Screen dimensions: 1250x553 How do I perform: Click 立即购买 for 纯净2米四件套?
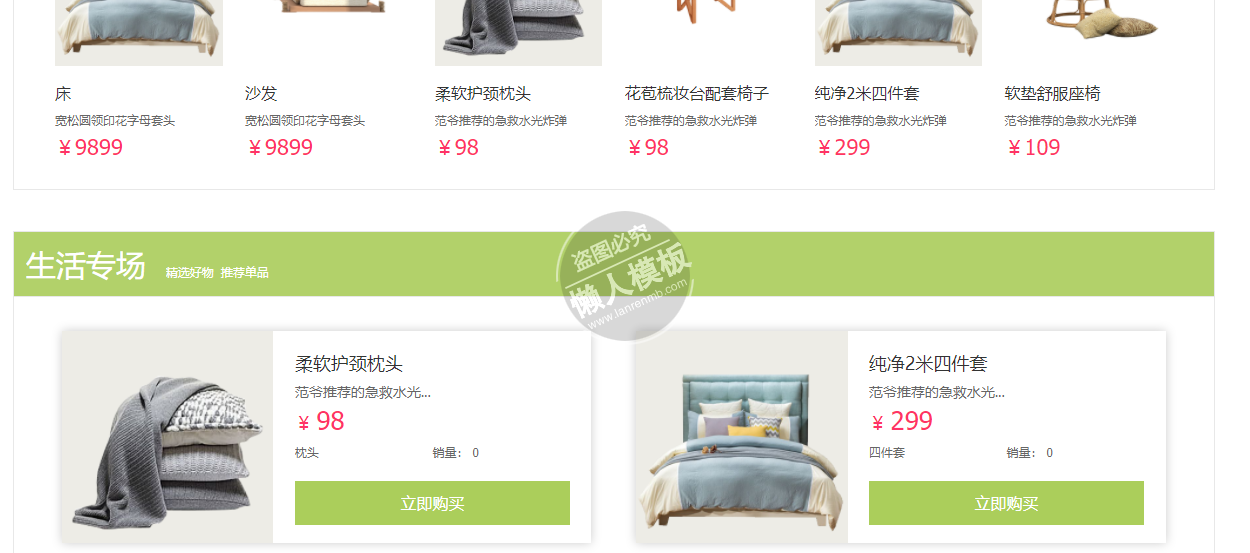tap(1006, 503)
